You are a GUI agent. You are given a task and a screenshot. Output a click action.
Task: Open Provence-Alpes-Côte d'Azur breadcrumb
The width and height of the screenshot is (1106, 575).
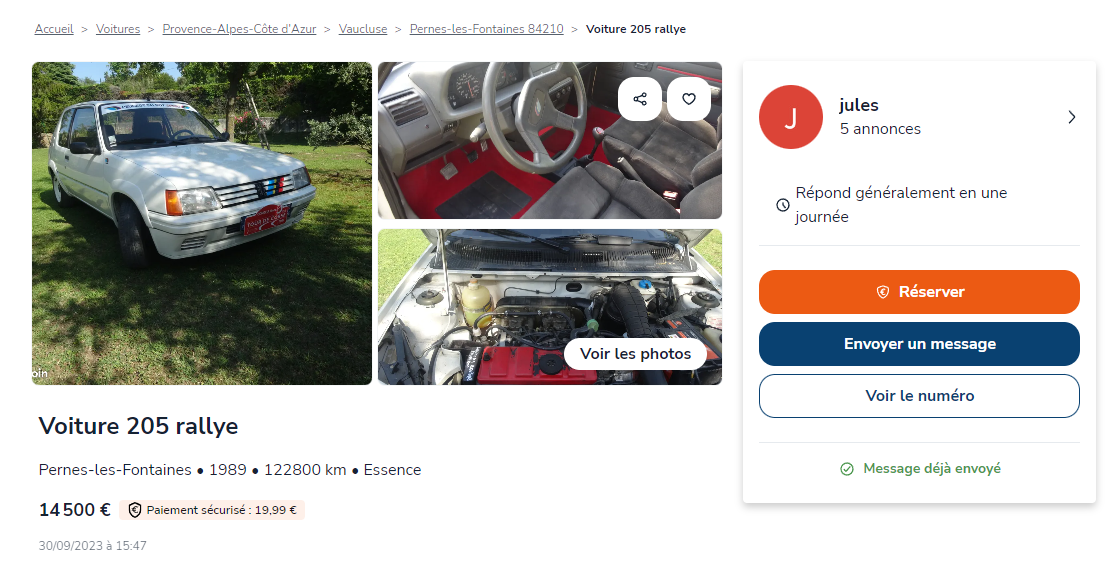(x=239, y=29)
